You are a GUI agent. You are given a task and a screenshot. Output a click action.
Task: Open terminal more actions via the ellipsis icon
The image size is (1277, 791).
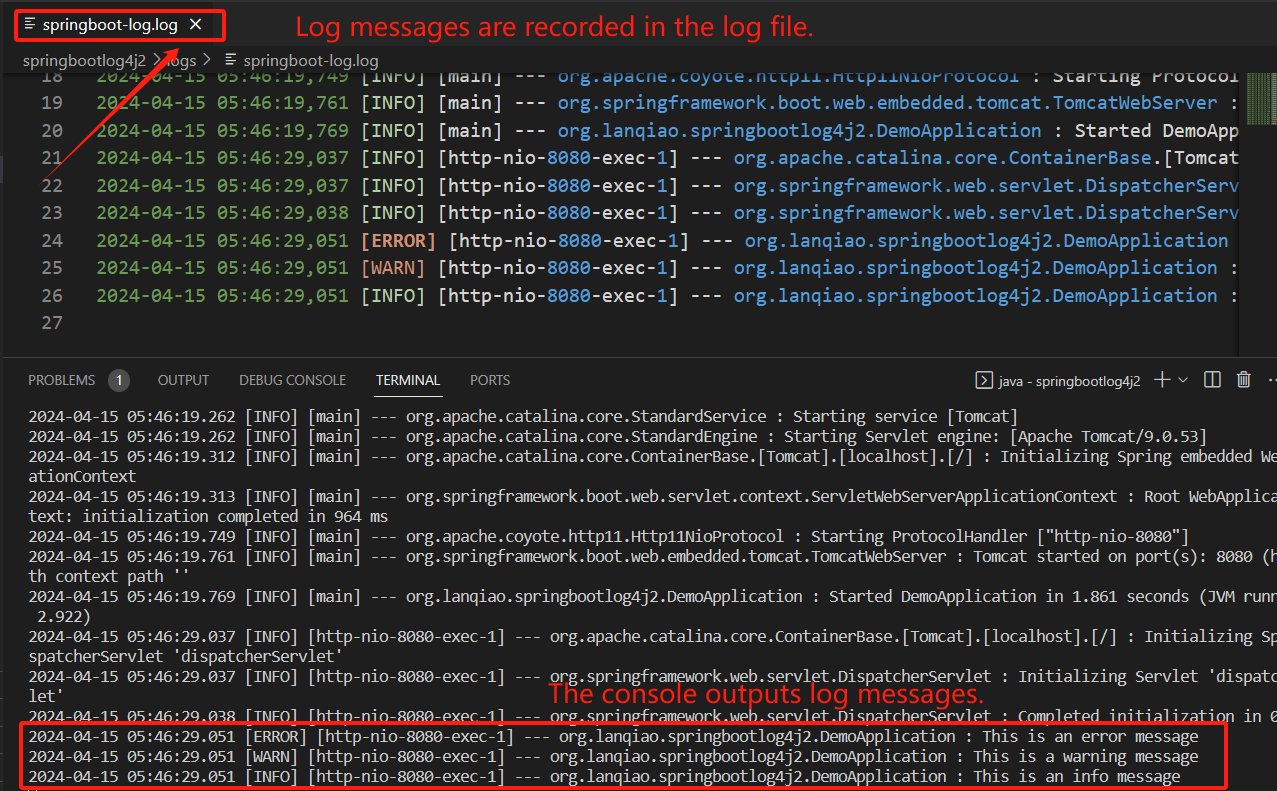click(x=1272, y=379)
